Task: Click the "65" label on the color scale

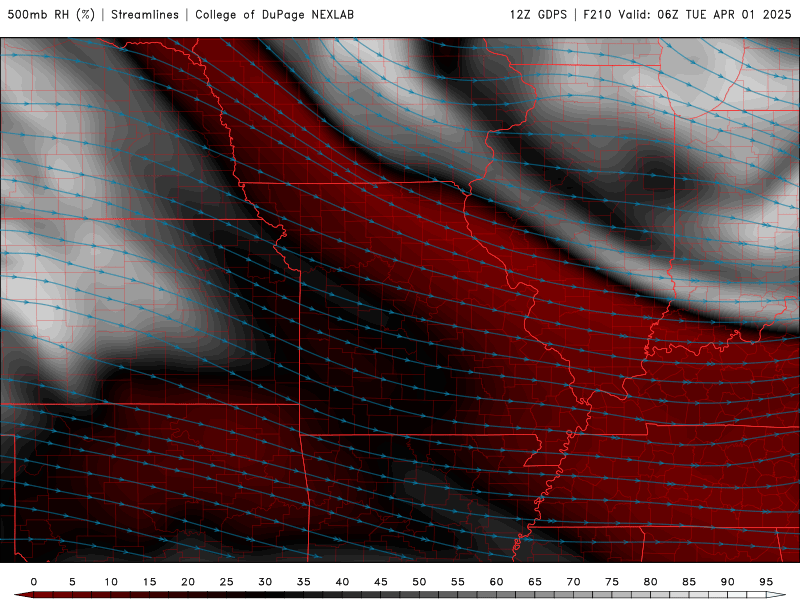Action: [535, 582]
